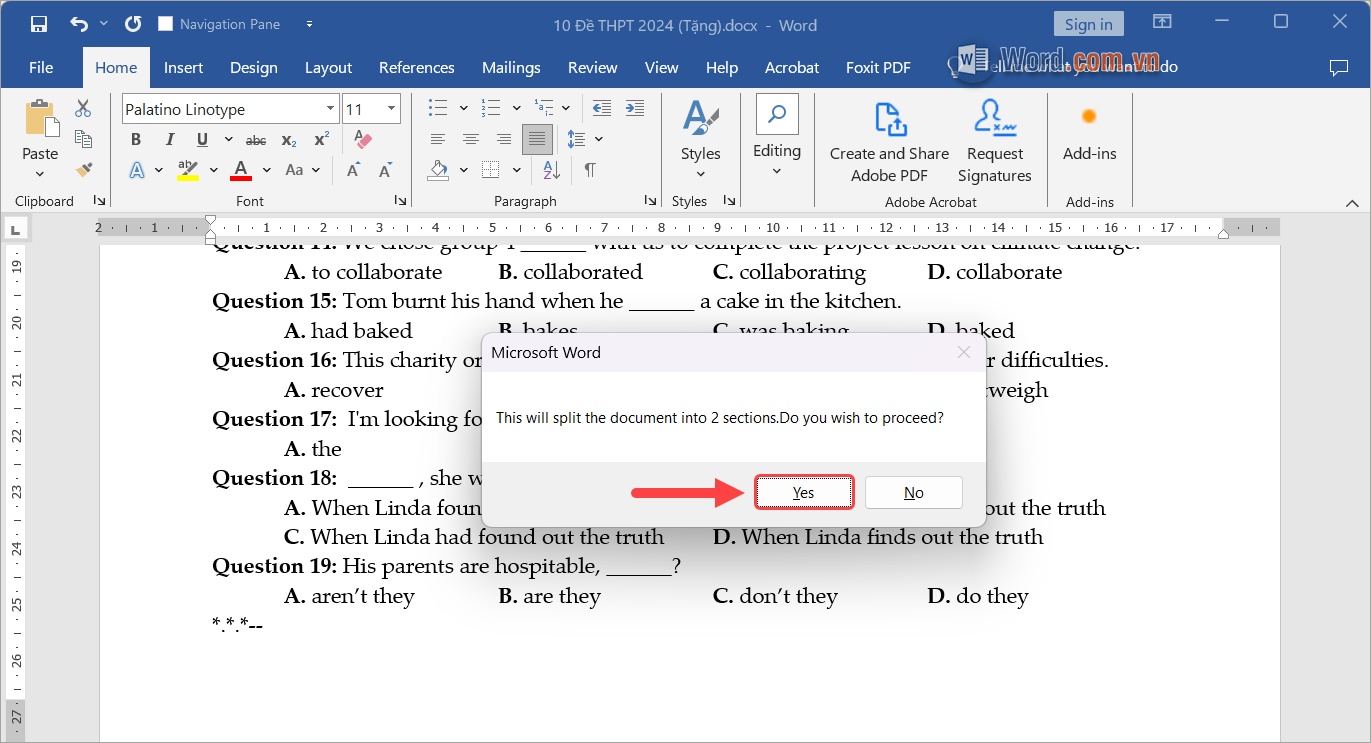Click the Show/Hide paragraph marks icon
Screen dimensions: 1371x743
pos(590,170)
